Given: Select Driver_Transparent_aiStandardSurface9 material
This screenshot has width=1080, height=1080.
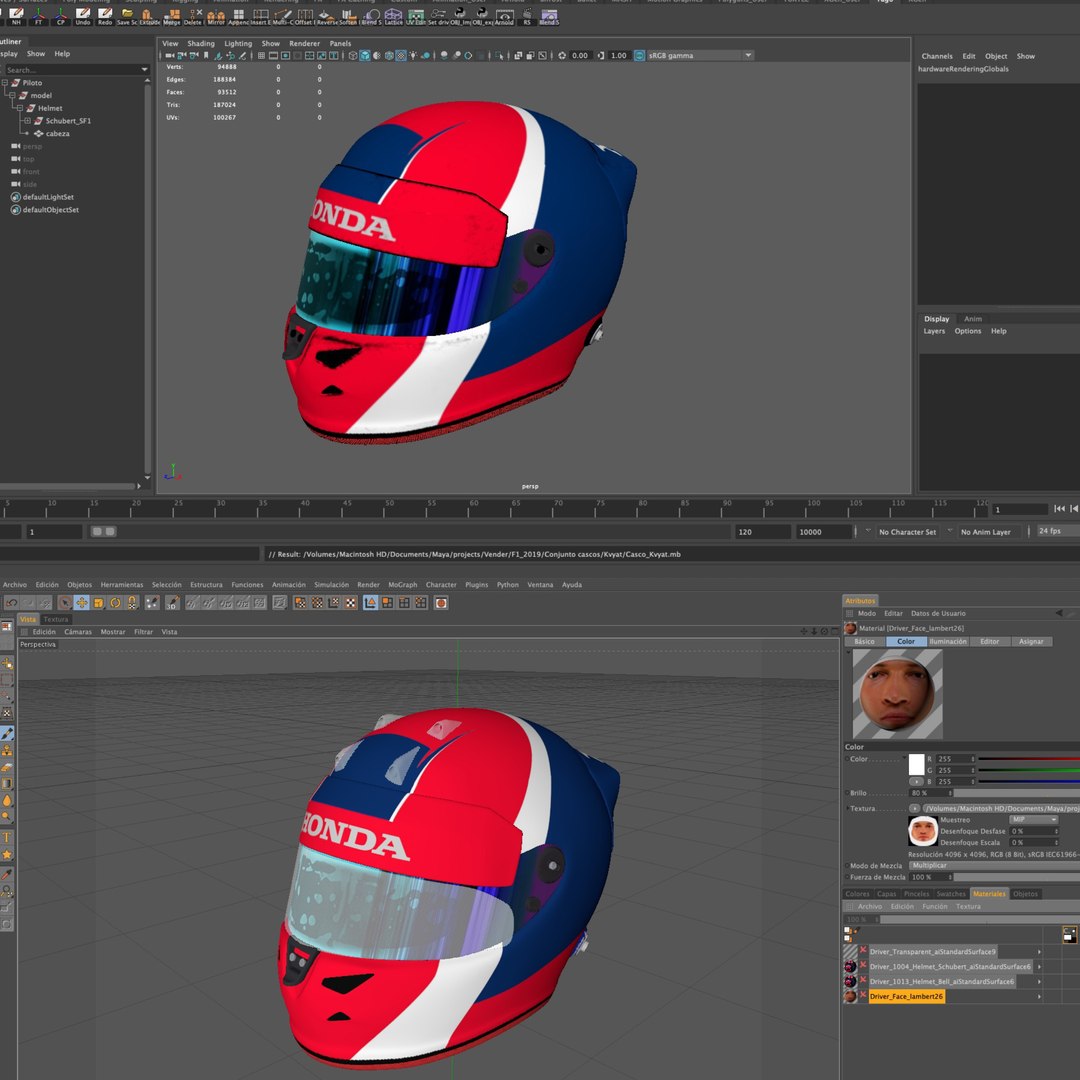Looking at the screenshot, I should coord(932,952).
